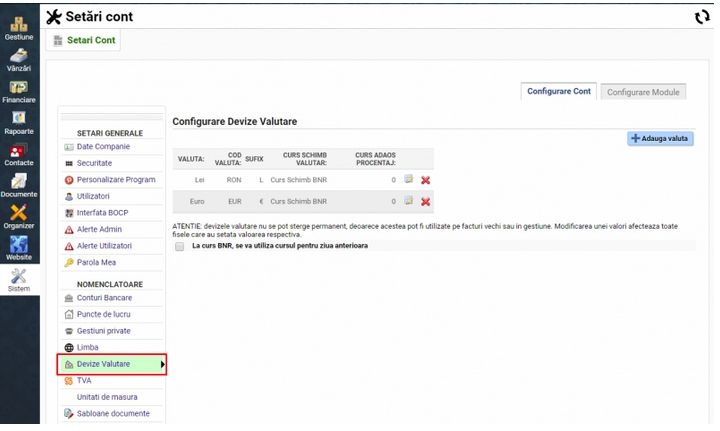Open the Contacte module icon

coord(19,153)
